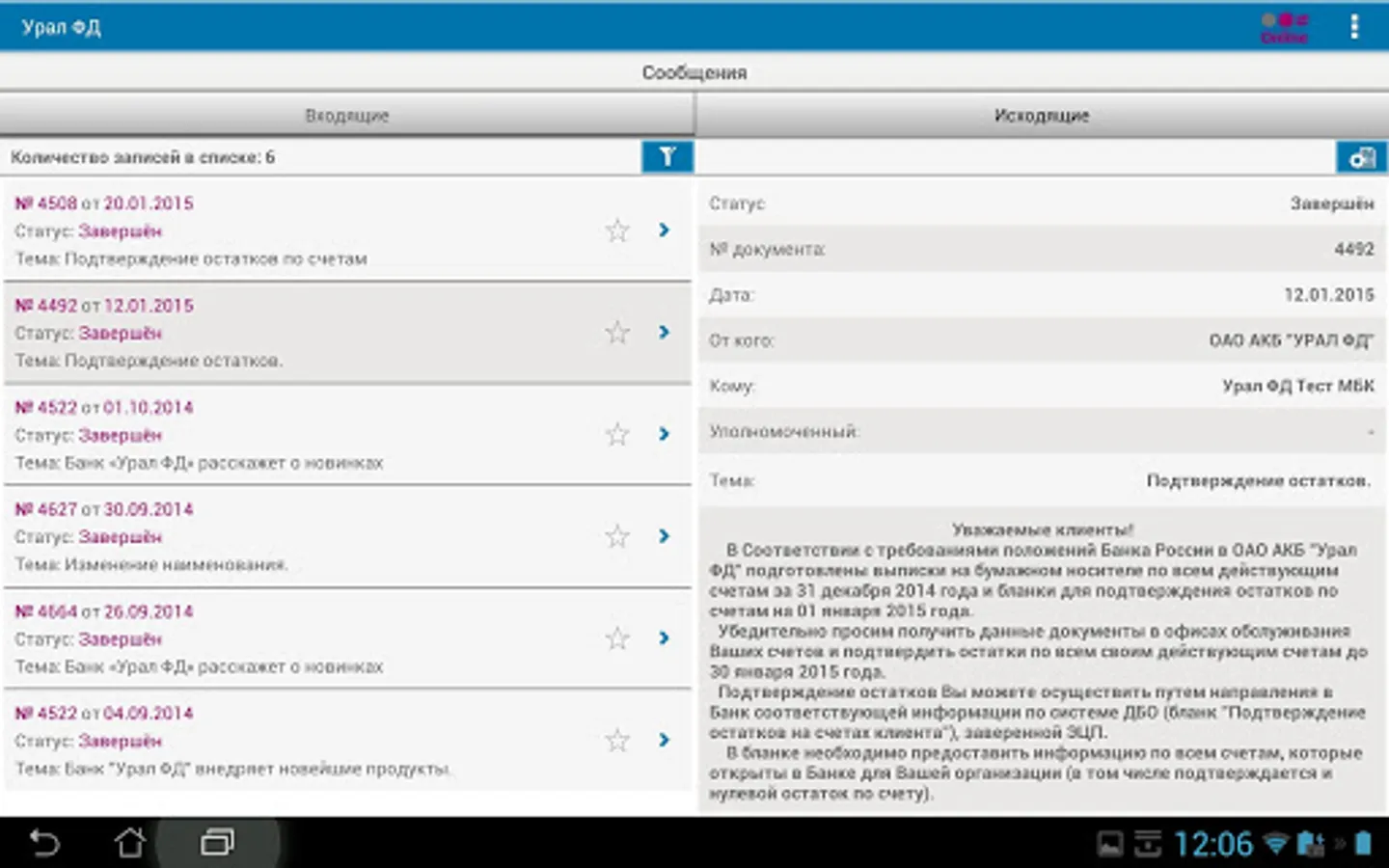Tap sender value ОАО АКБ "УРАЛ ФД"
Image resolution: width=1389 pixels, height=868 pixels.
click(1292, 340)
